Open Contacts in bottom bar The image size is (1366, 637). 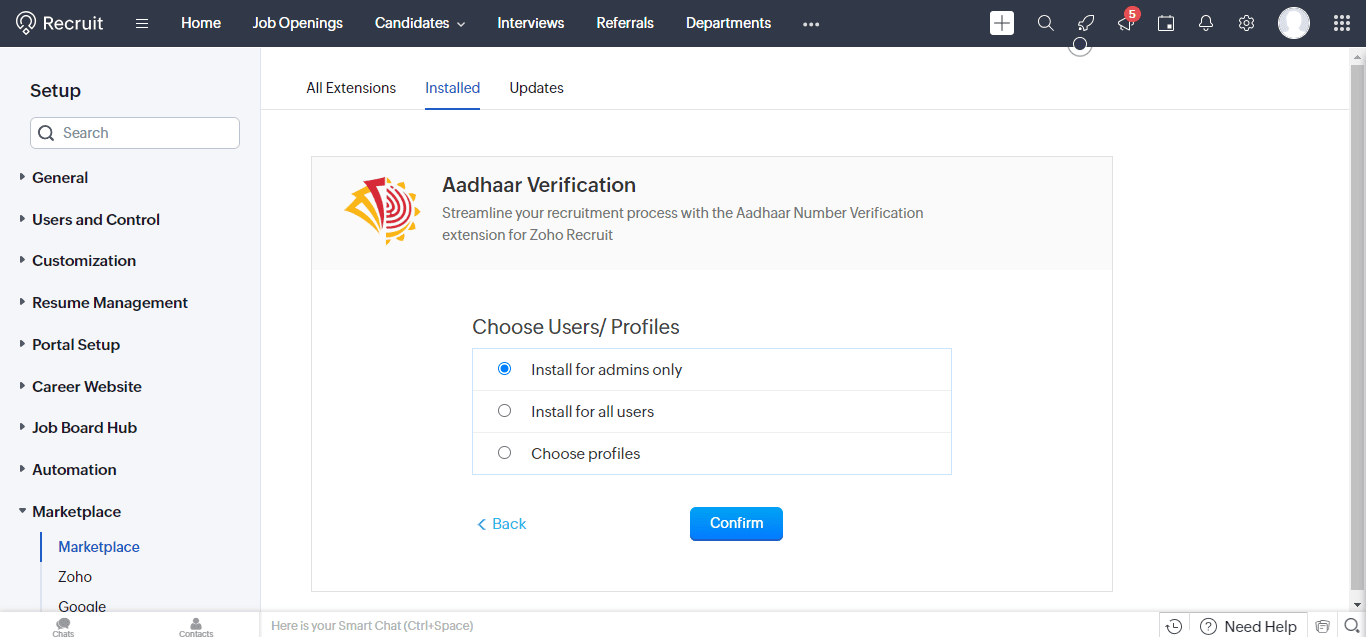coord(196,627)
